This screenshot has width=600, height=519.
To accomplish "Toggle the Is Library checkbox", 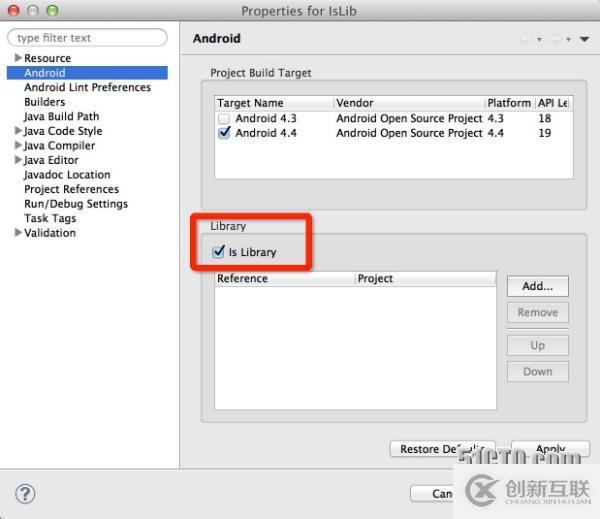I will 218,252.
